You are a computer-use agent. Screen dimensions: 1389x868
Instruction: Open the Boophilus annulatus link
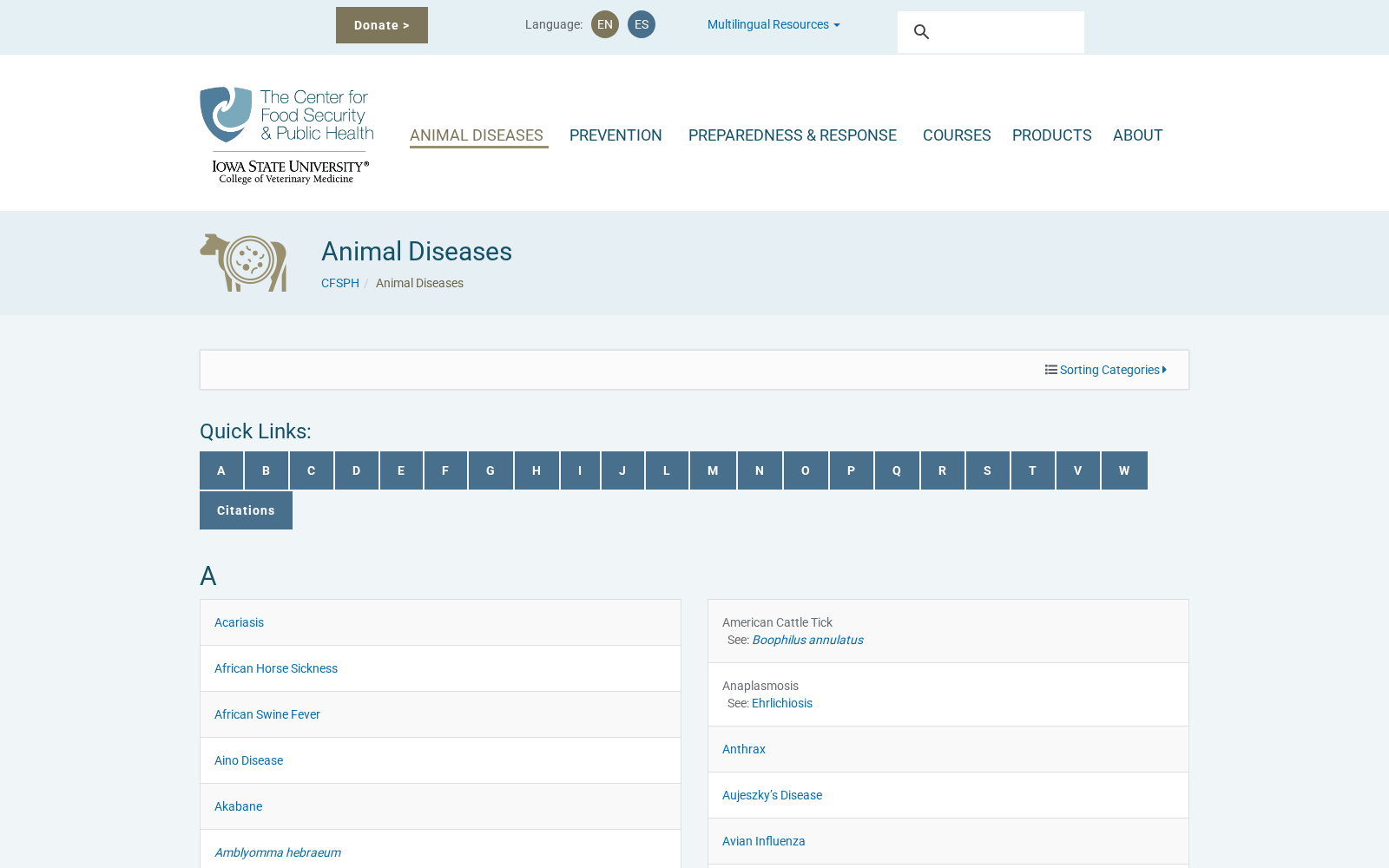coord(807,640)
